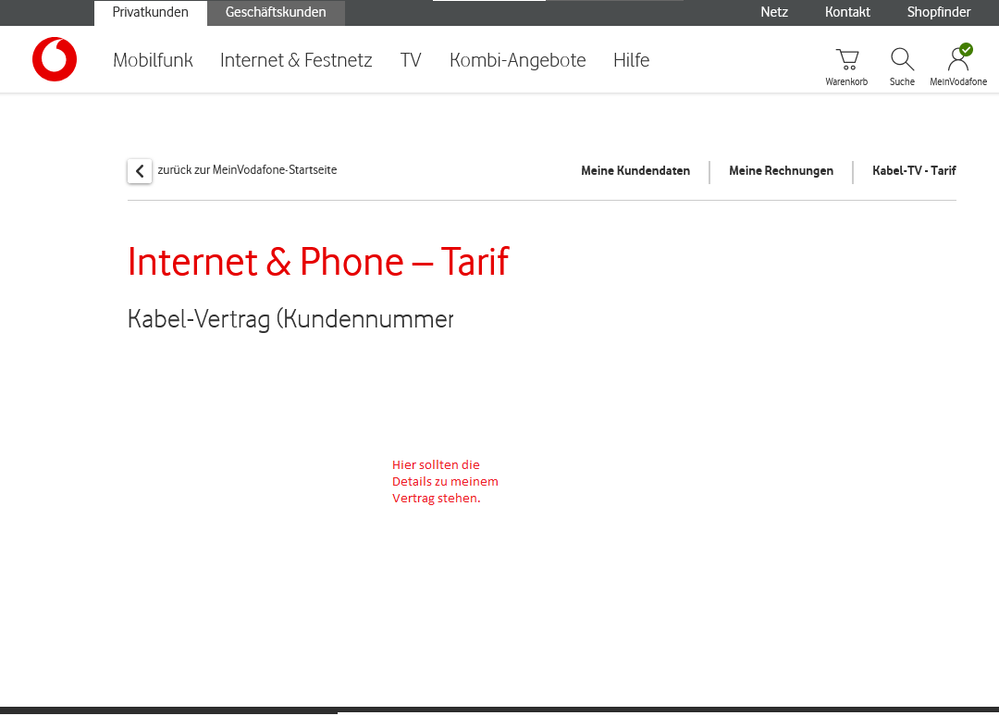Open Kabel-TV - Tarif

pos(914,171)
